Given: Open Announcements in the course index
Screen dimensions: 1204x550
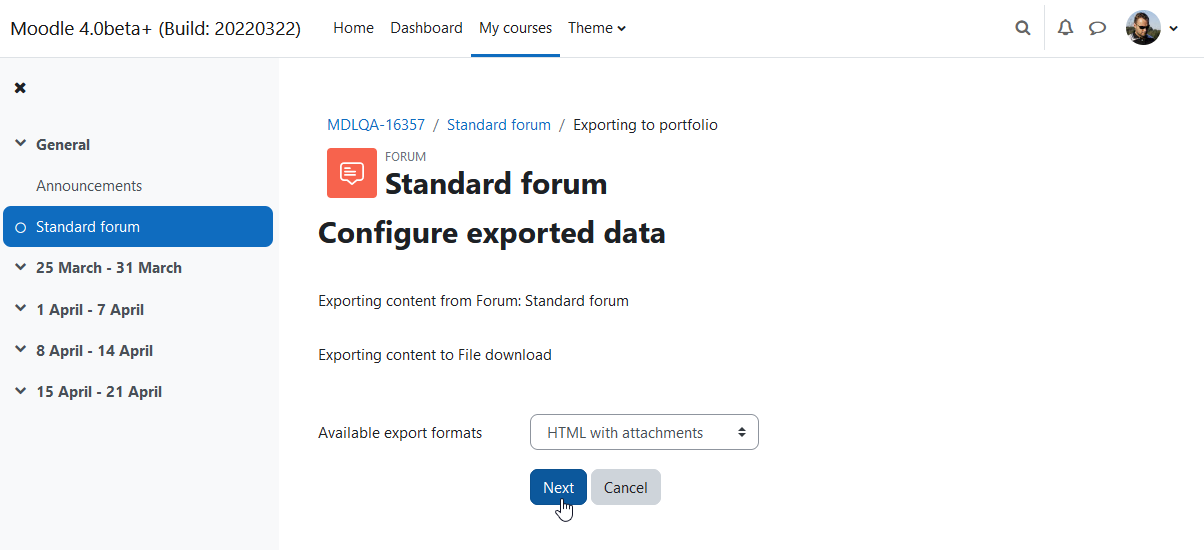Looking at the screenshot, I should 89,186.
